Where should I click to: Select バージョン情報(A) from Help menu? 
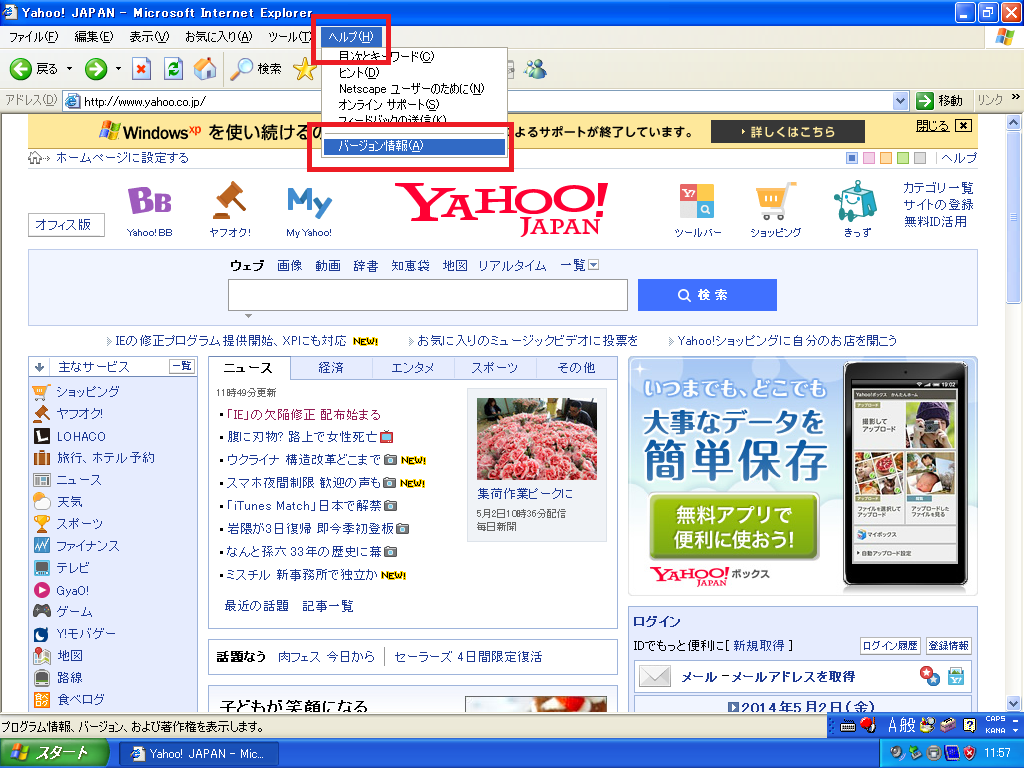tap(413, 146)
